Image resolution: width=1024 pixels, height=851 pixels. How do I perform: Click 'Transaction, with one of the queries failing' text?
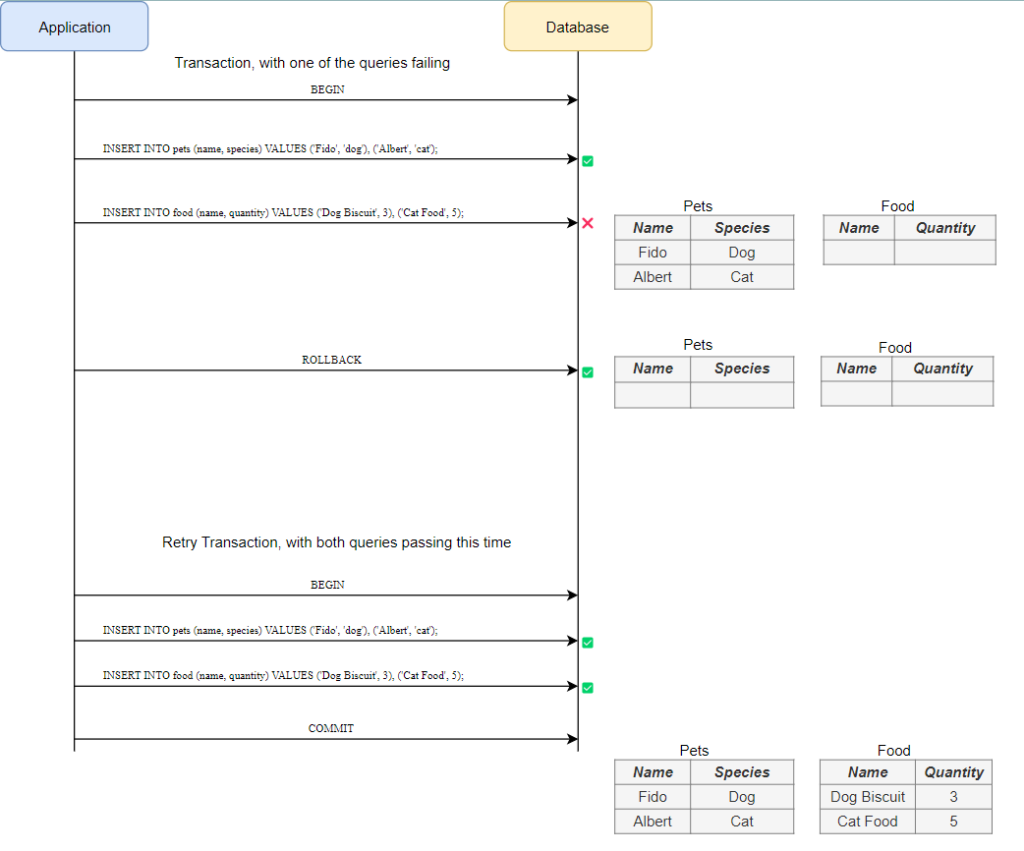(x=312, y=63)
